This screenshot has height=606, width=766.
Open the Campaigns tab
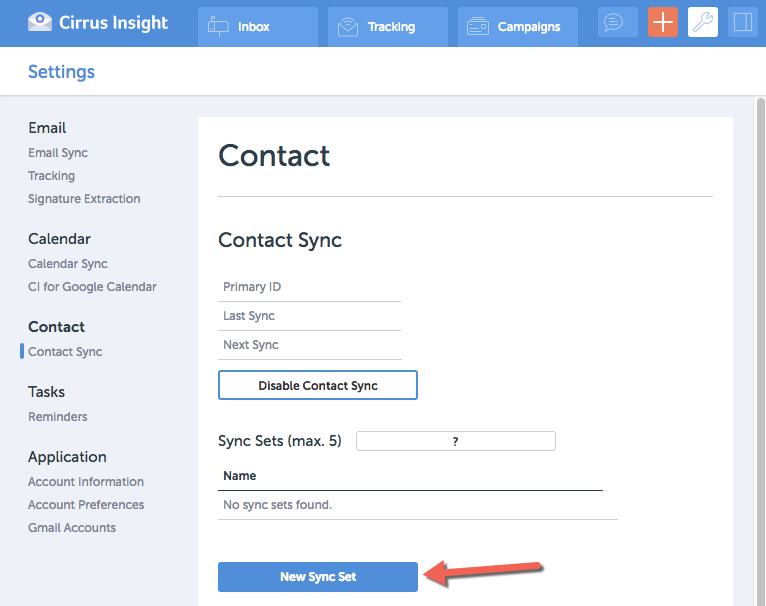coord(518,27)
